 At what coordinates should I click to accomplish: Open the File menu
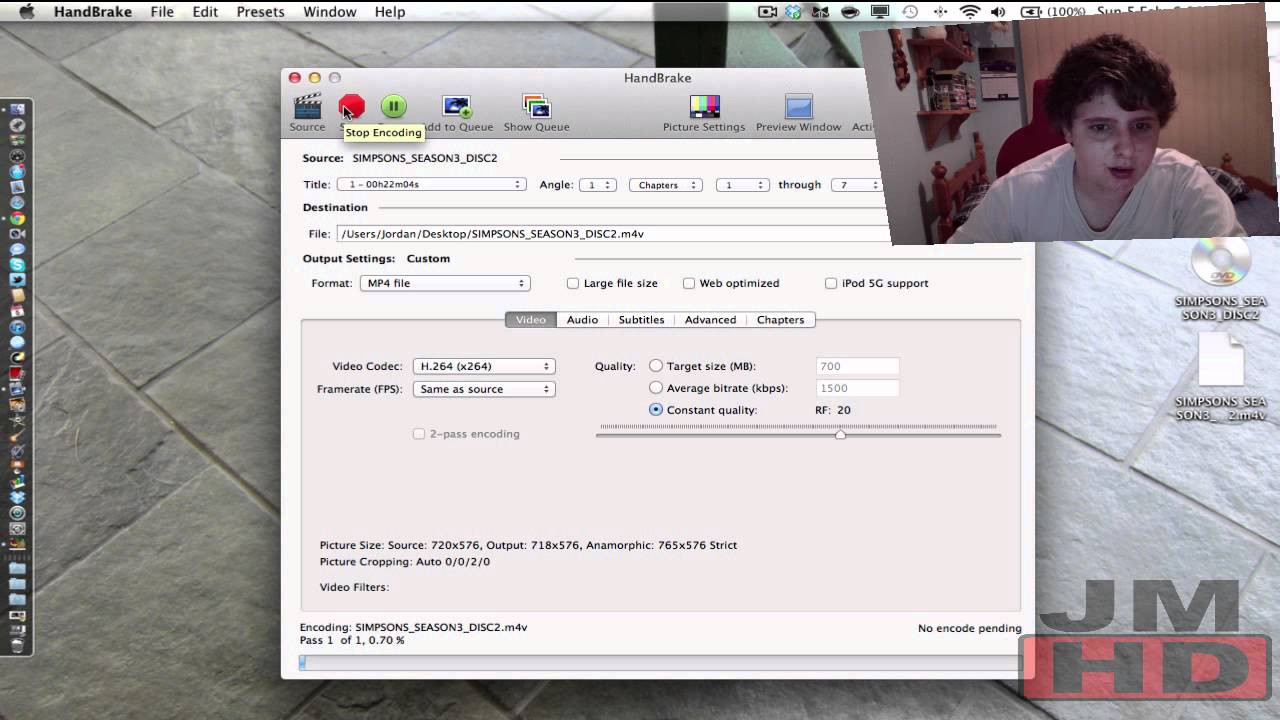pos(162,12)
